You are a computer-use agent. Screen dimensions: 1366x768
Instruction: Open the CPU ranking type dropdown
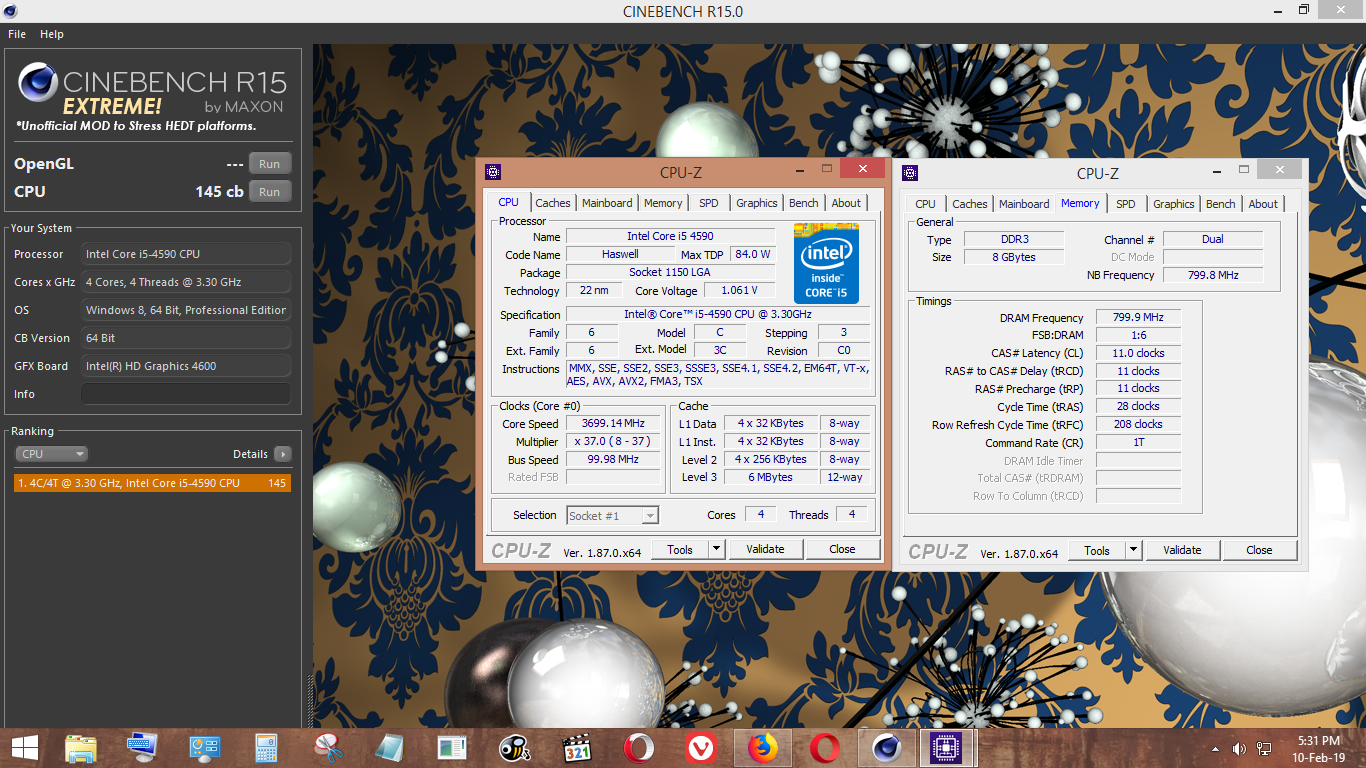[52, 454]
